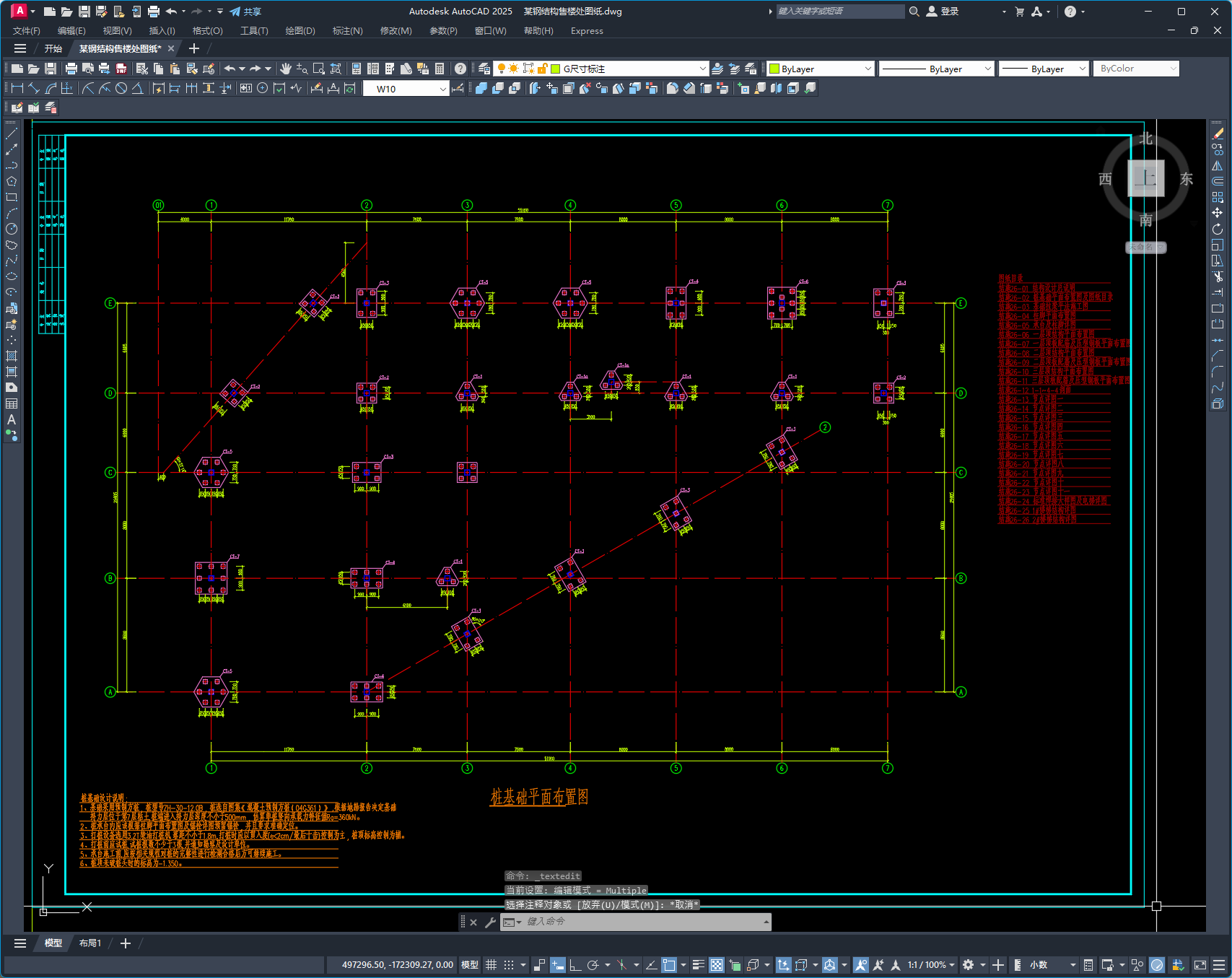Viewport: 1232px width, 978px height.
Task: Select the Angular dimension tool
Action: 137,88
